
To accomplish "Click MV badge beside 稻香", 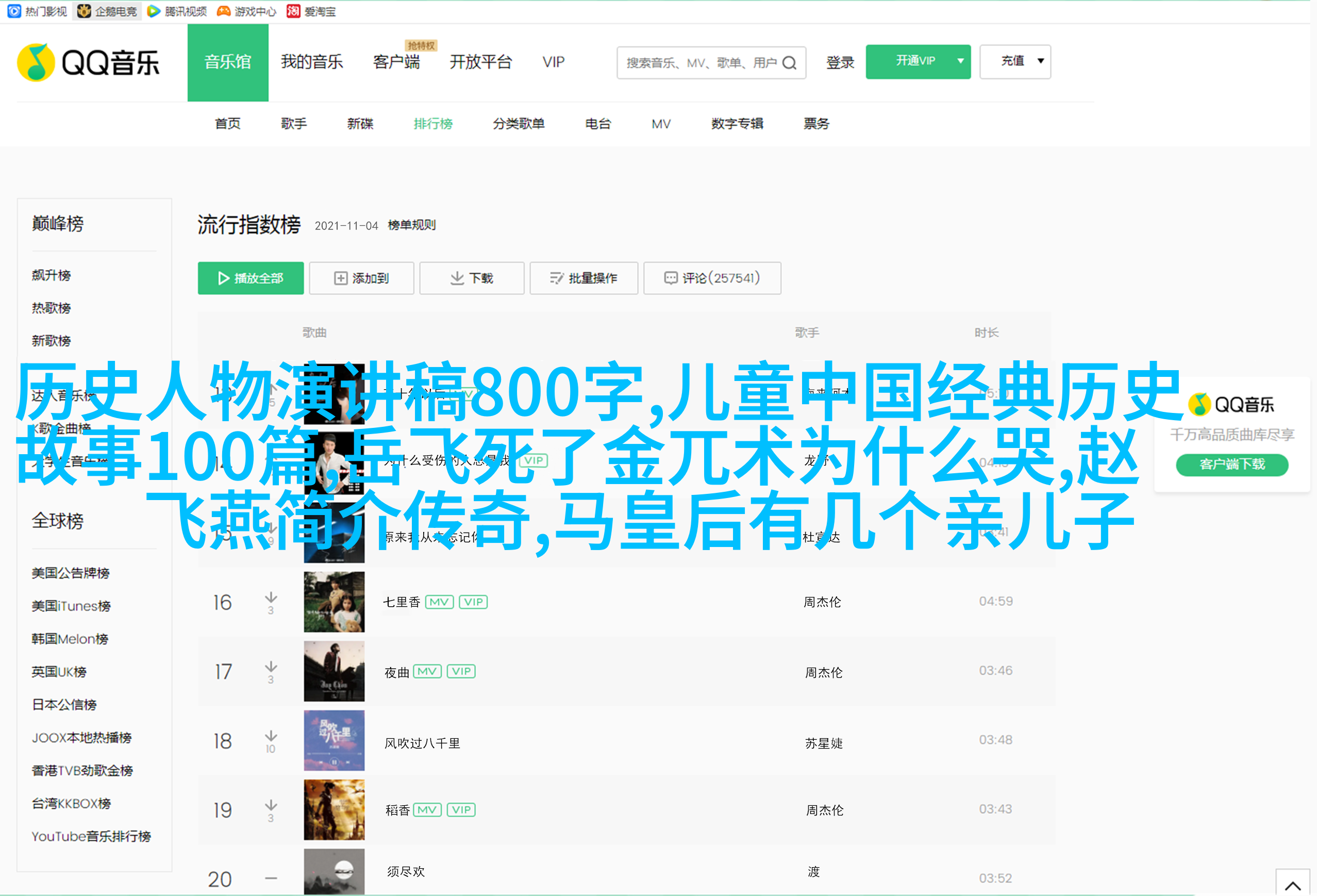I will 427,809.
